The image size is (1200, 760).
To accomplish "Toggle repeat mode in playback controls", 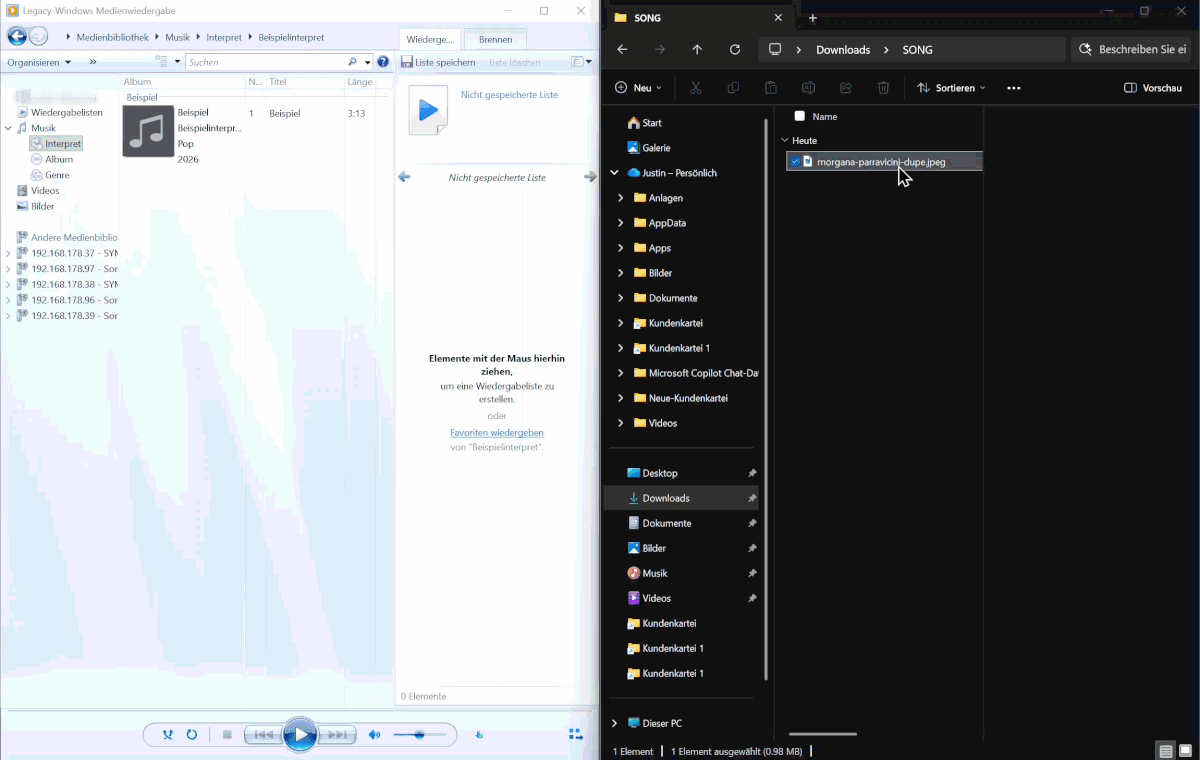I will coord(192,735).
